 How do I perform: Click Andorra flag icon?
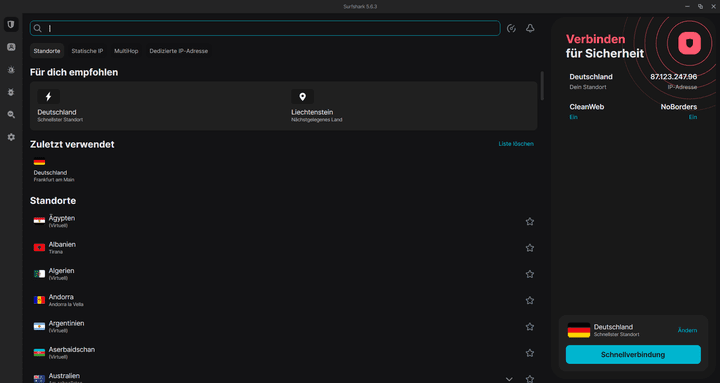pyautogui.click(x=39, y=300)
